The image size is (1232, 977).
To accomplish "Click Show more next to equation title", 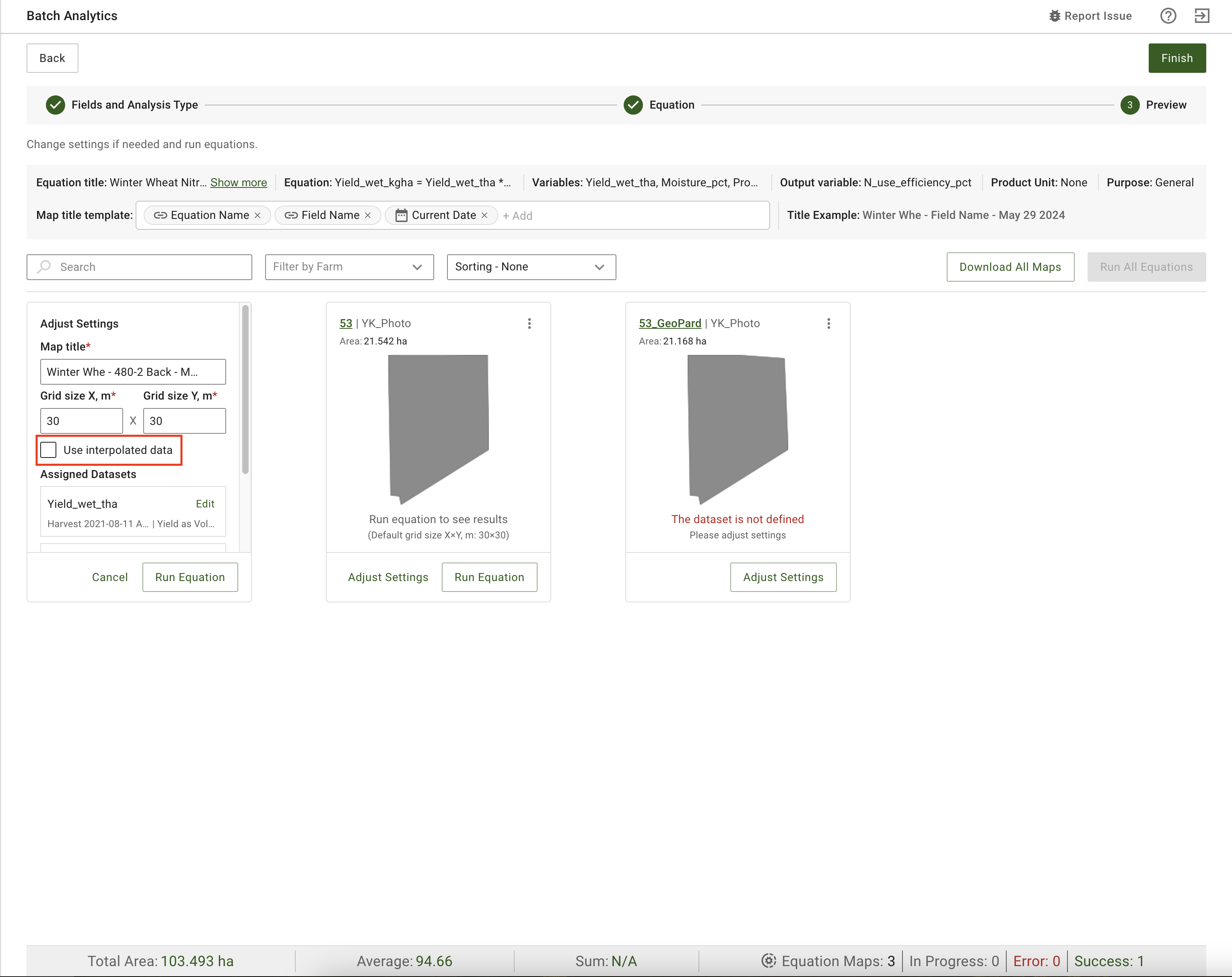I will [238, 182].
